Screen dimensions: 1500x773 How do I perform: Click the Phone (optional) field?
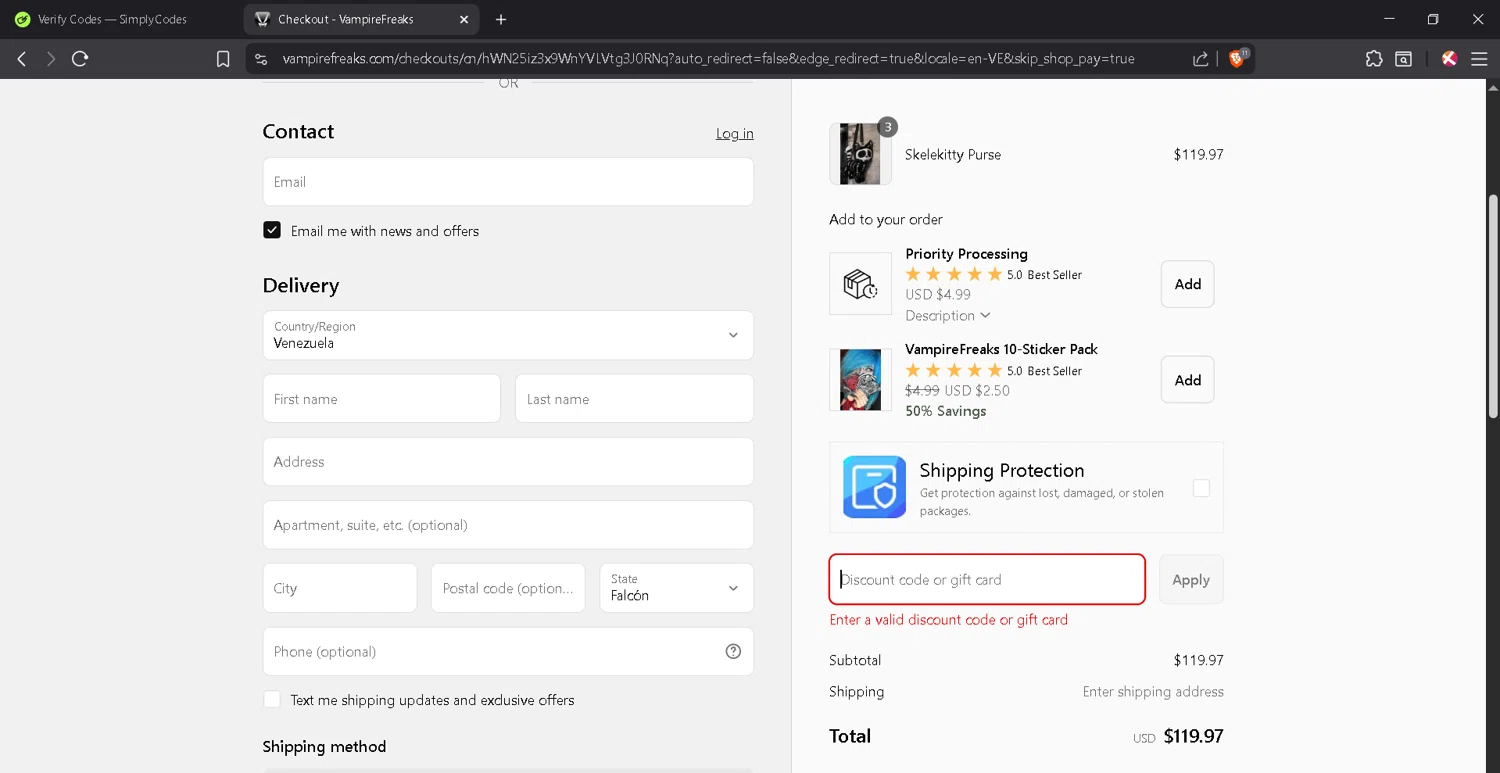tap(508, 651)
